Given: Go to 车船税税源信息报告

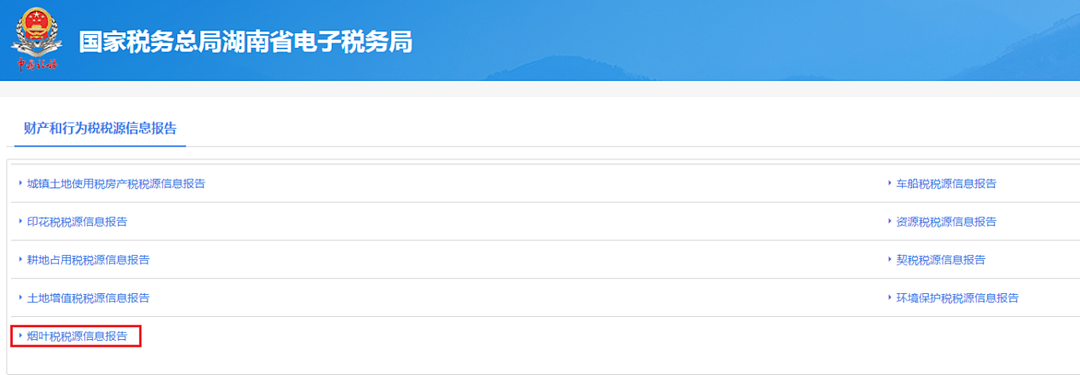Looking at the screenshot, I should click(x=946, y=184).
